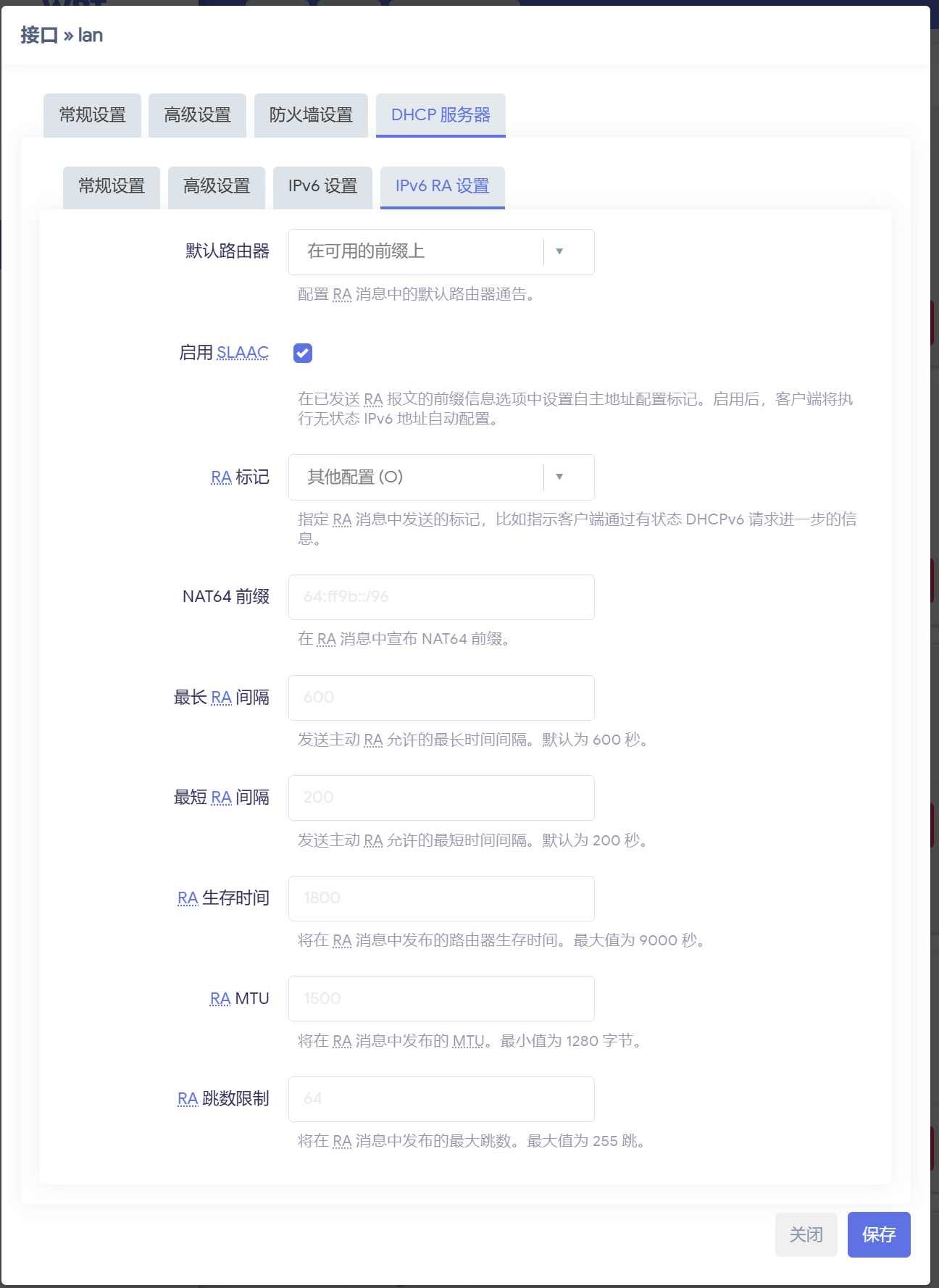Focus the RA MTU input field
The image size is (939, 1288).
pos(441,998)
